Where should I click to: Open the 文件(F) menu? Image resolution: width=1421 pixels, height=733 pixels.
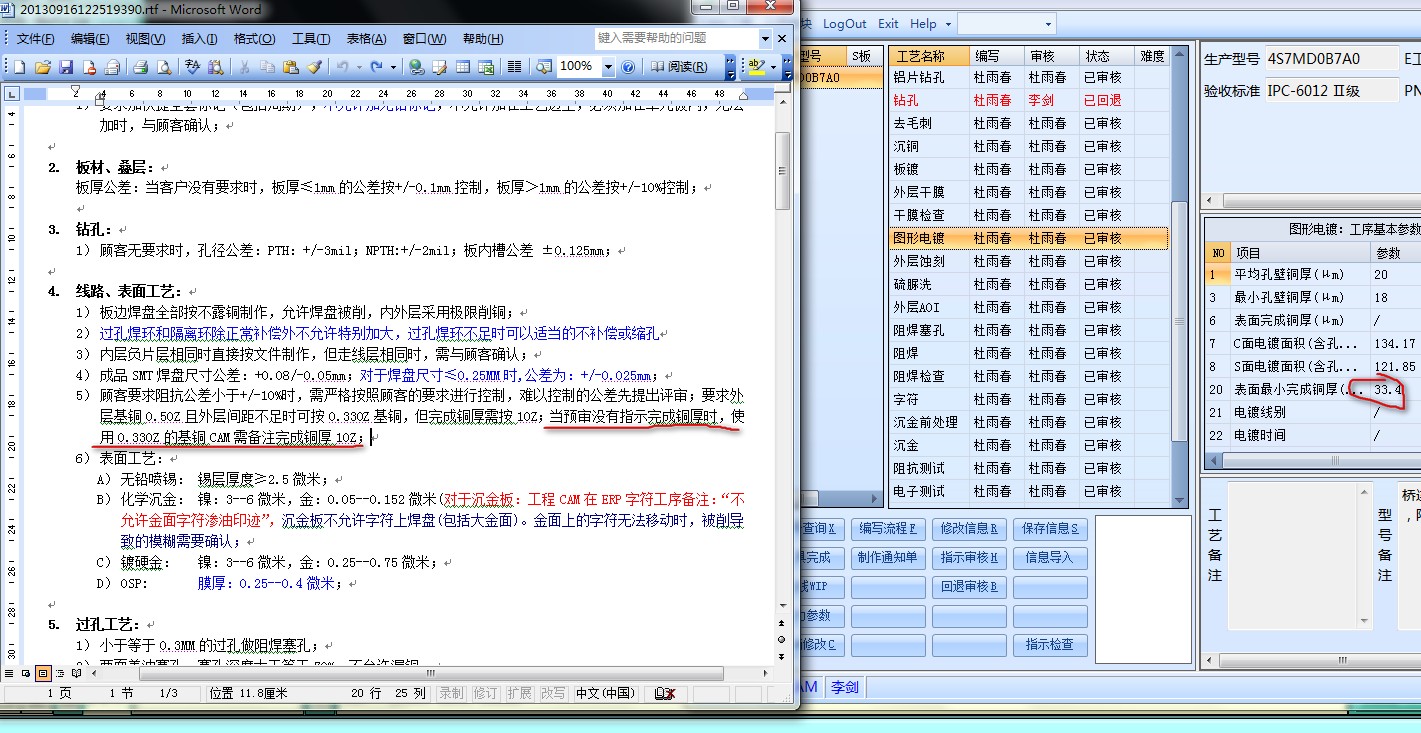[x=35, y=39]
